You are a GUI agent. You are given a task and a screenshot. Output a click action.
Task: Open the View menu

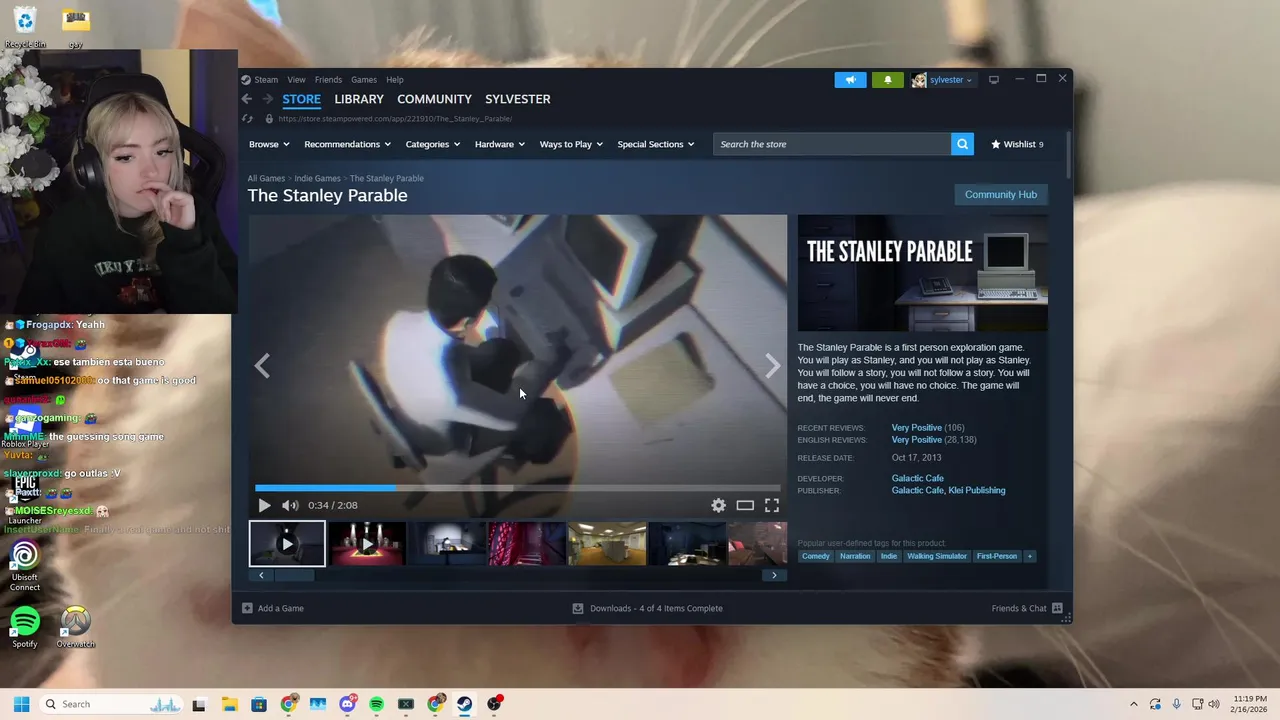[x=297, y=80]
